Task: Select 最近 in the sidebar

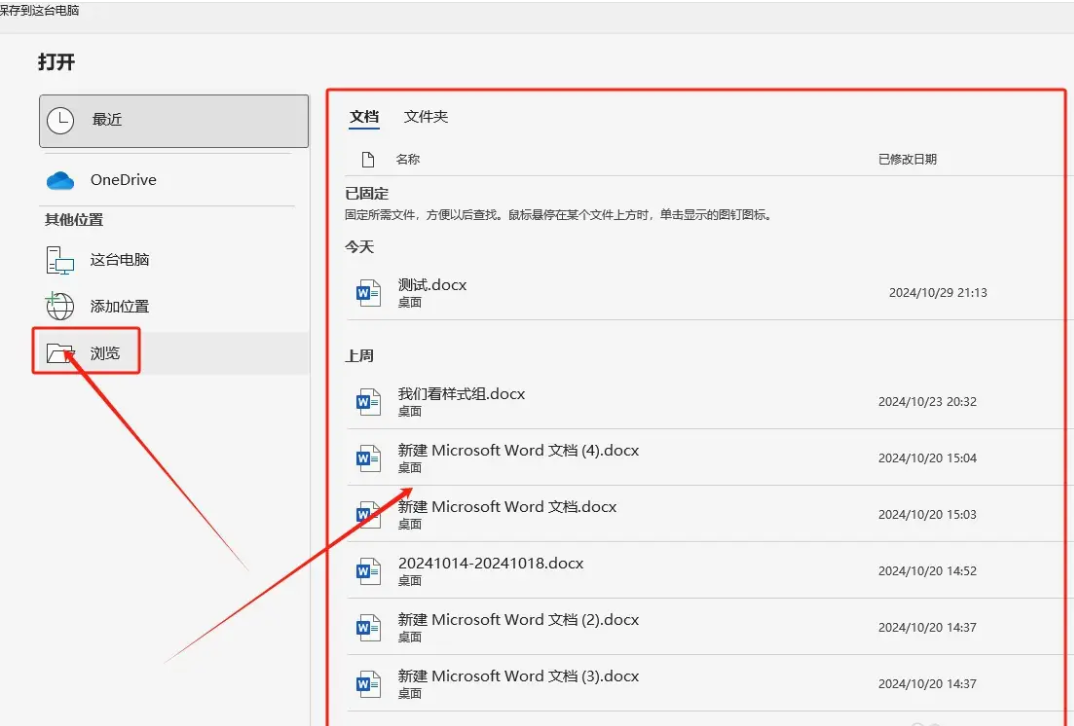Action: pyautogui.click(x=106, y=120)
